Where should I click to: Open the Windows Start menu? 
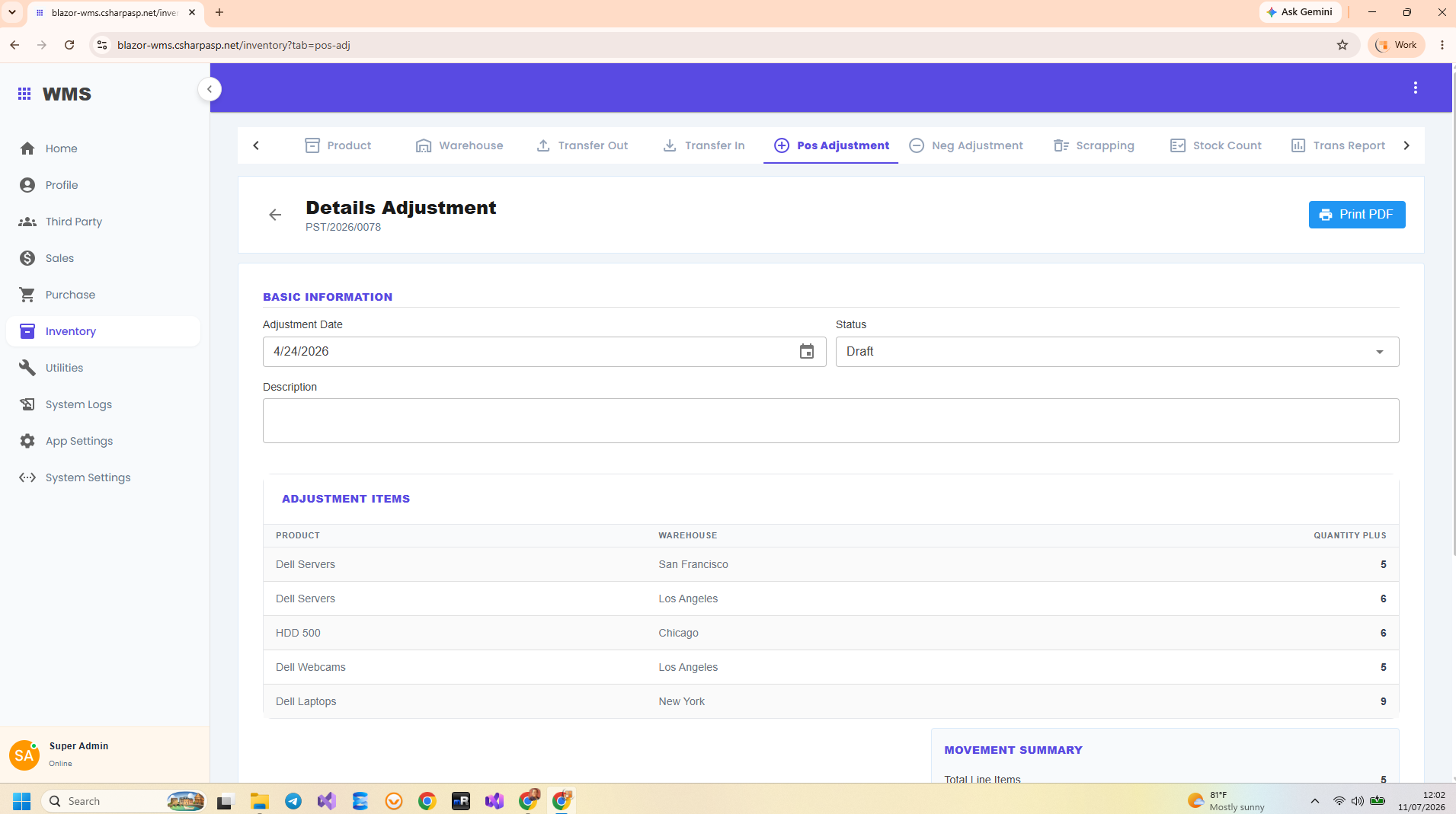coord(21,801)
